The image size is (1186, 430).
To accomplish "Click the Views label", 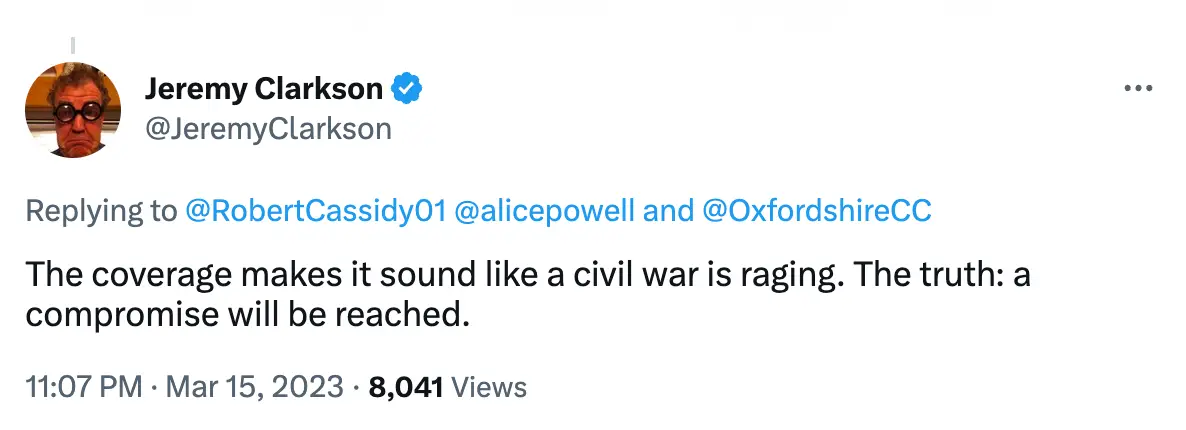I will pos(489,388).
